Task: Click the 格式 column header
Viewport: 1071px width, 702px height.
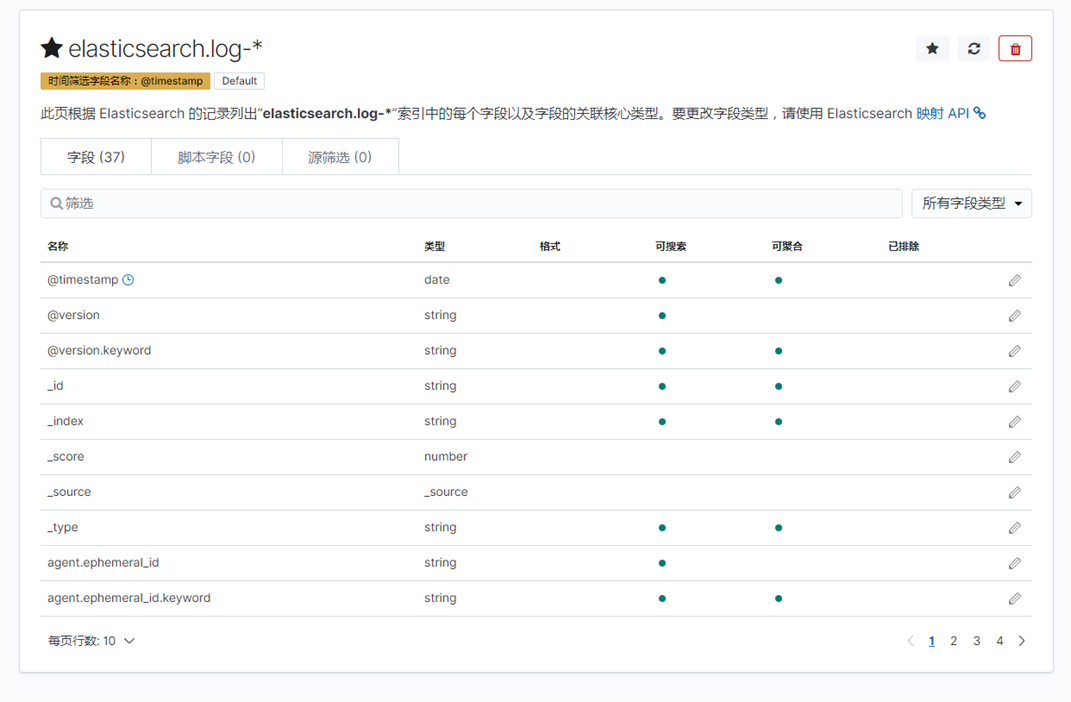Action: [550, 247]
